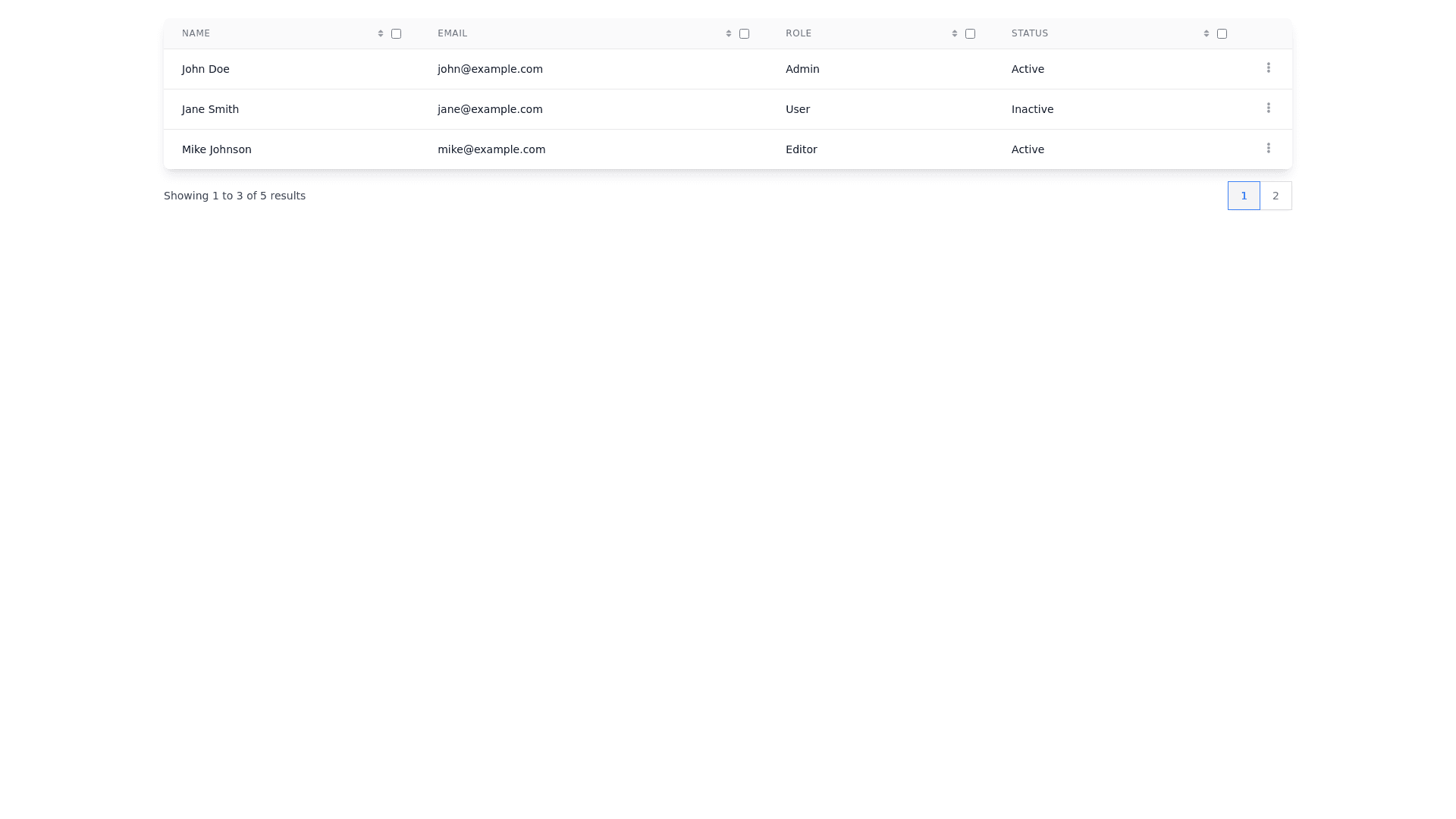Tick the Status column header checkbox
Screen dimensions: 1456x819
[1222, 33]
